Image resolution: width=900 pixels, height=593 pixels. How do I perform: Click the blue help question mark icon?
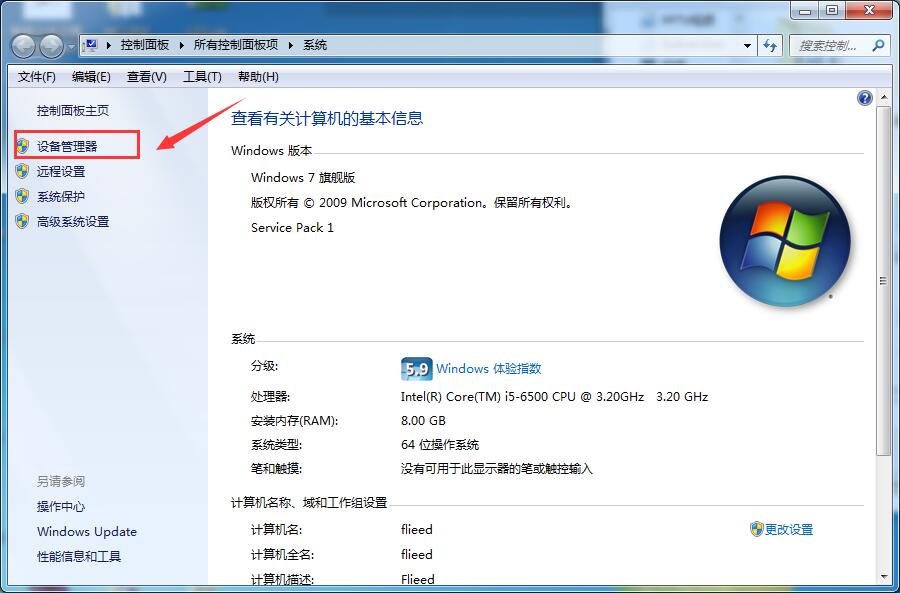click(864, 98)
